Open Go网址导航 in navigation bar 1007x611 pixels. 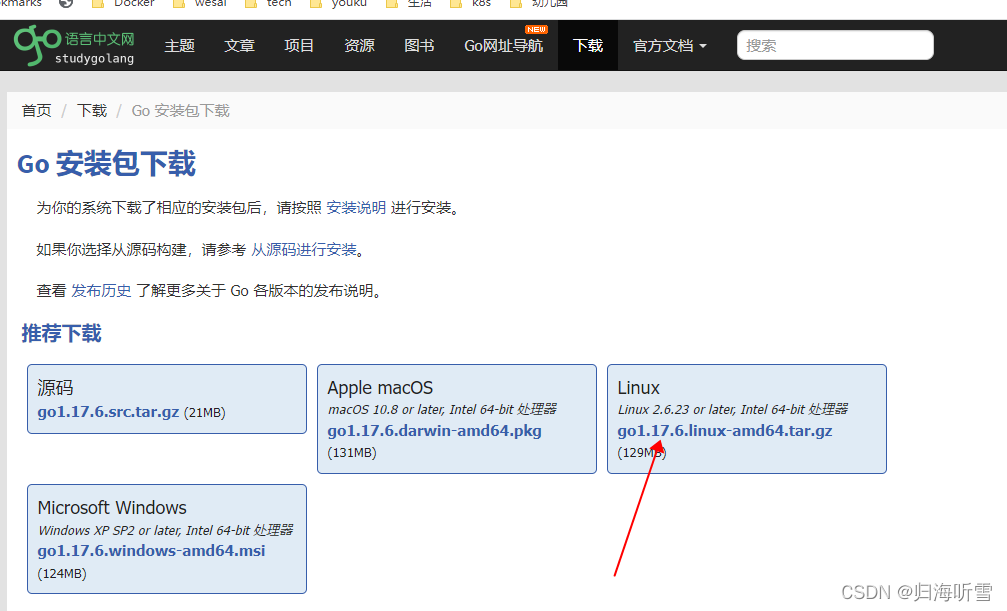point(504,46)
